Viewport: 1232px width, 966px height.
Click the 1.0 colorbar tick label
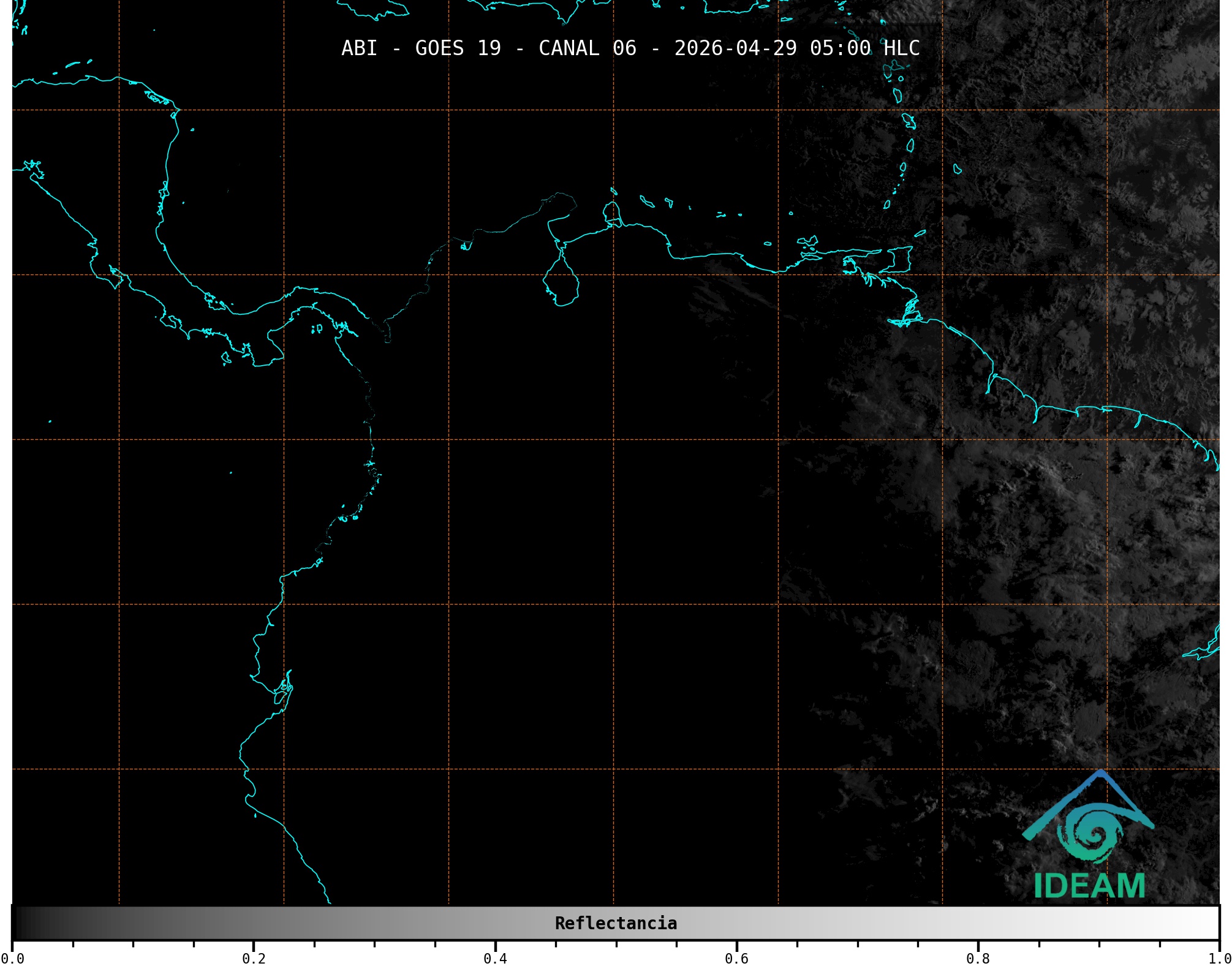[x=1218, y=958]
